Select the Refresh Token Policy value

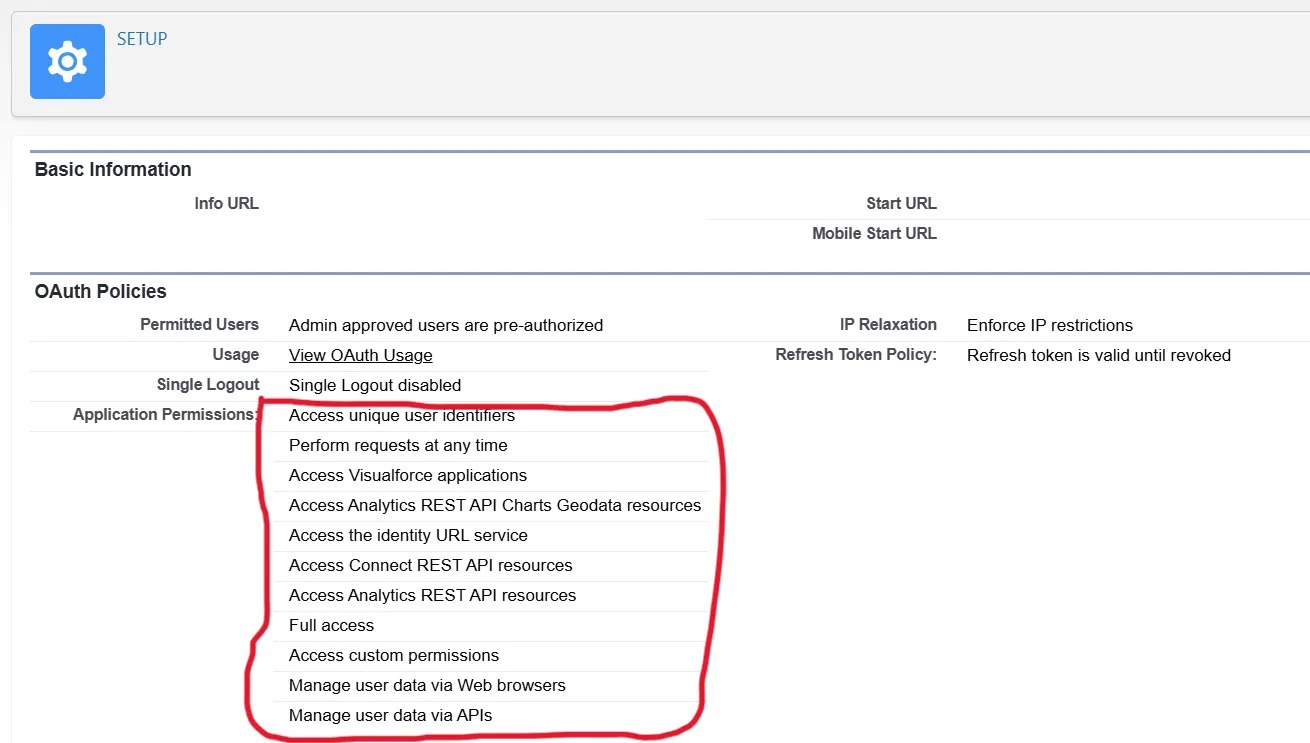point(1098,355)
